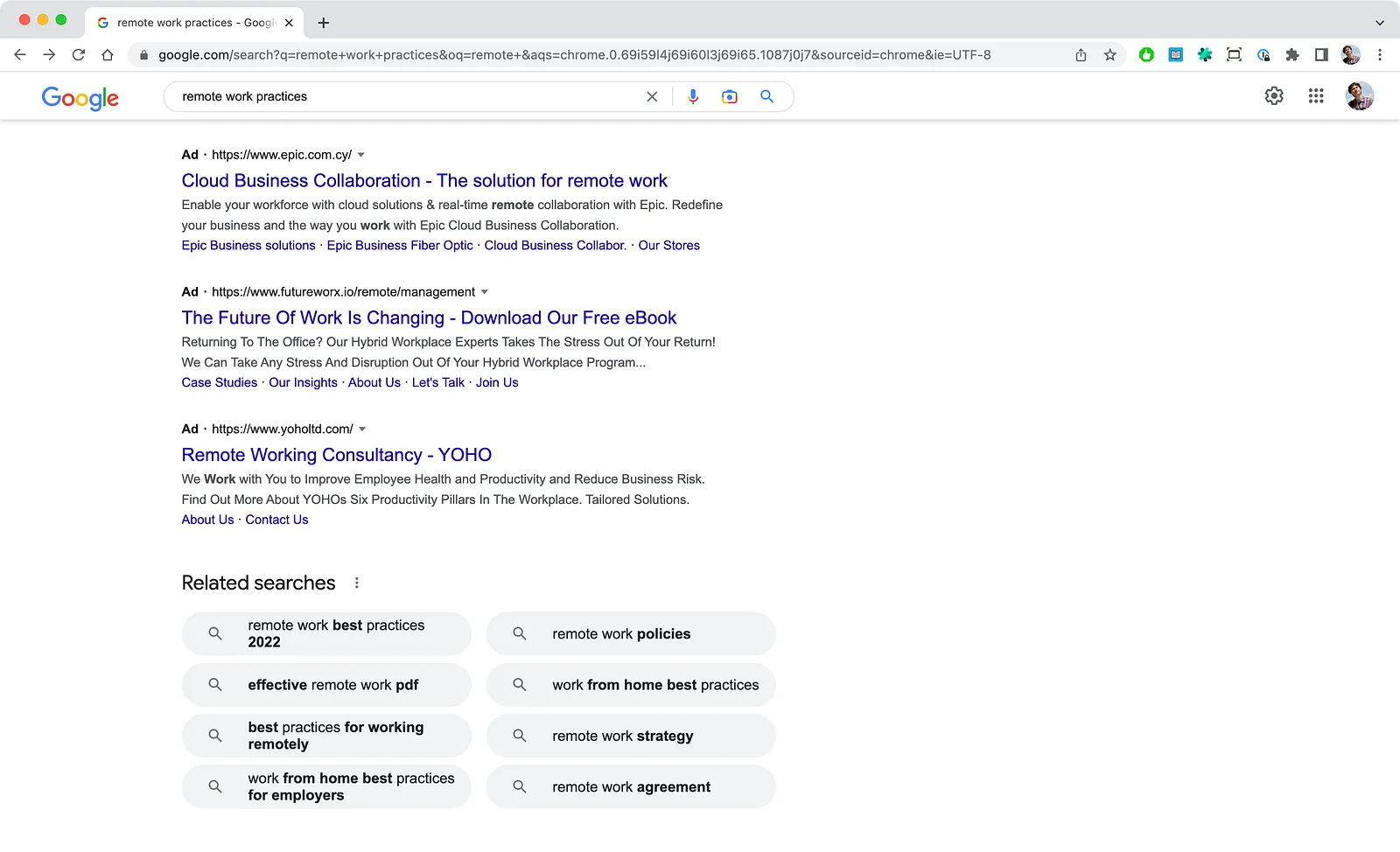Select related search 'remote work agreement'
This screenshot has height=852, width=1400.
(x=631, y=787)
